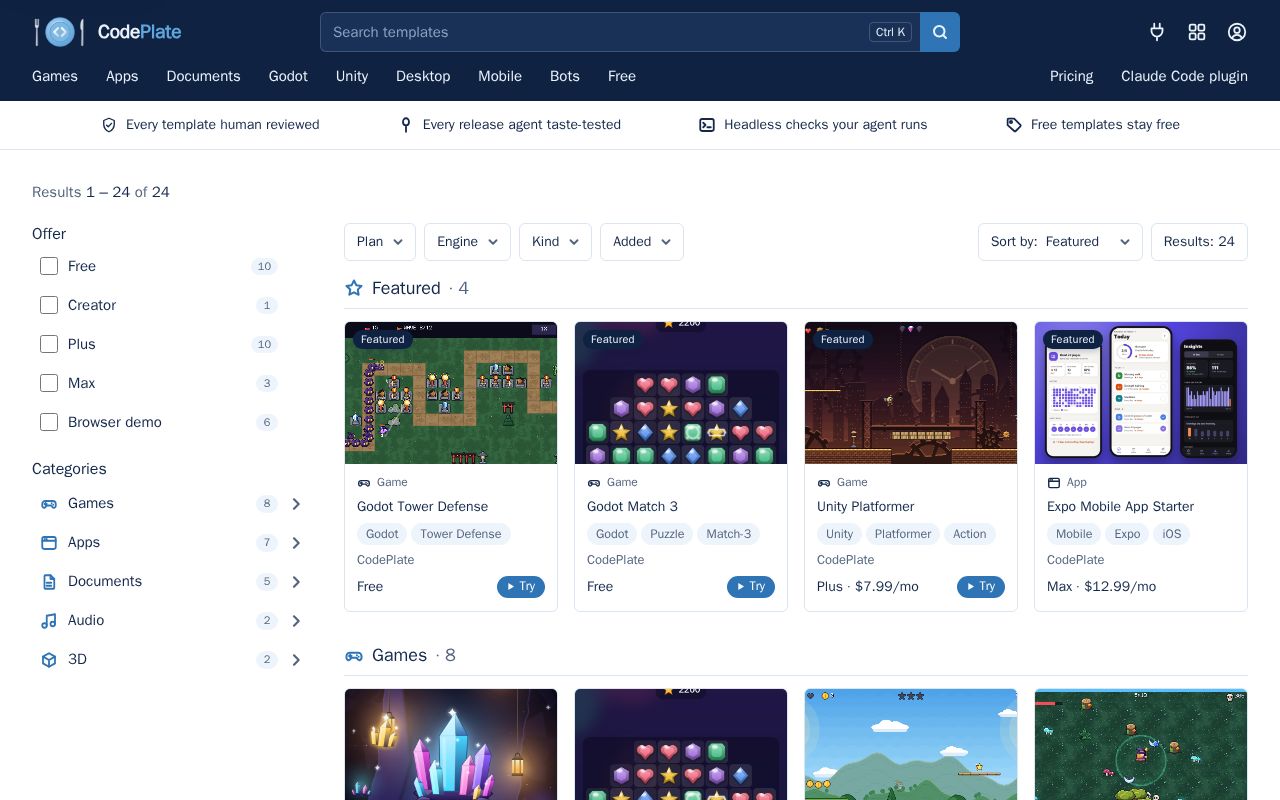1280x800 pixels.
Task: Click the shield icon for human reviewed
Action: tap(109, 125)
